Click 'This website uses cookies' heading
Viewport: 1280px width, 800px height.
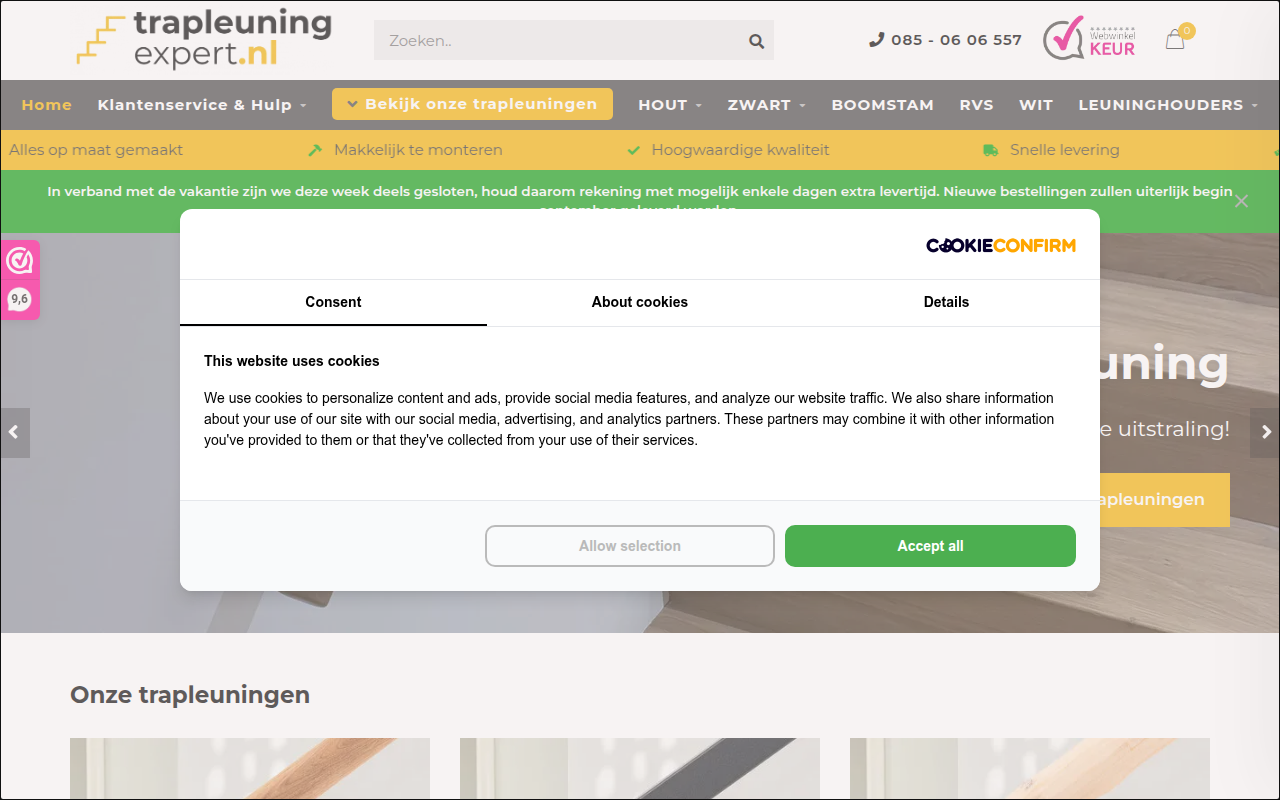[x=292, y=361]
